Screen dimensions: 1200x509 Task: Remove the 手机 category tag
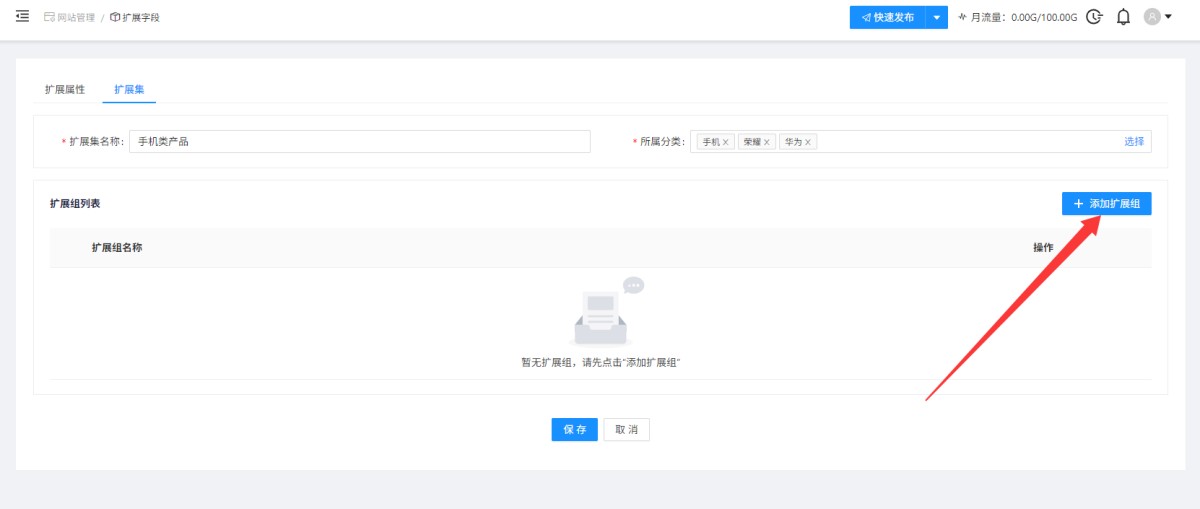[x=726, y=142]
